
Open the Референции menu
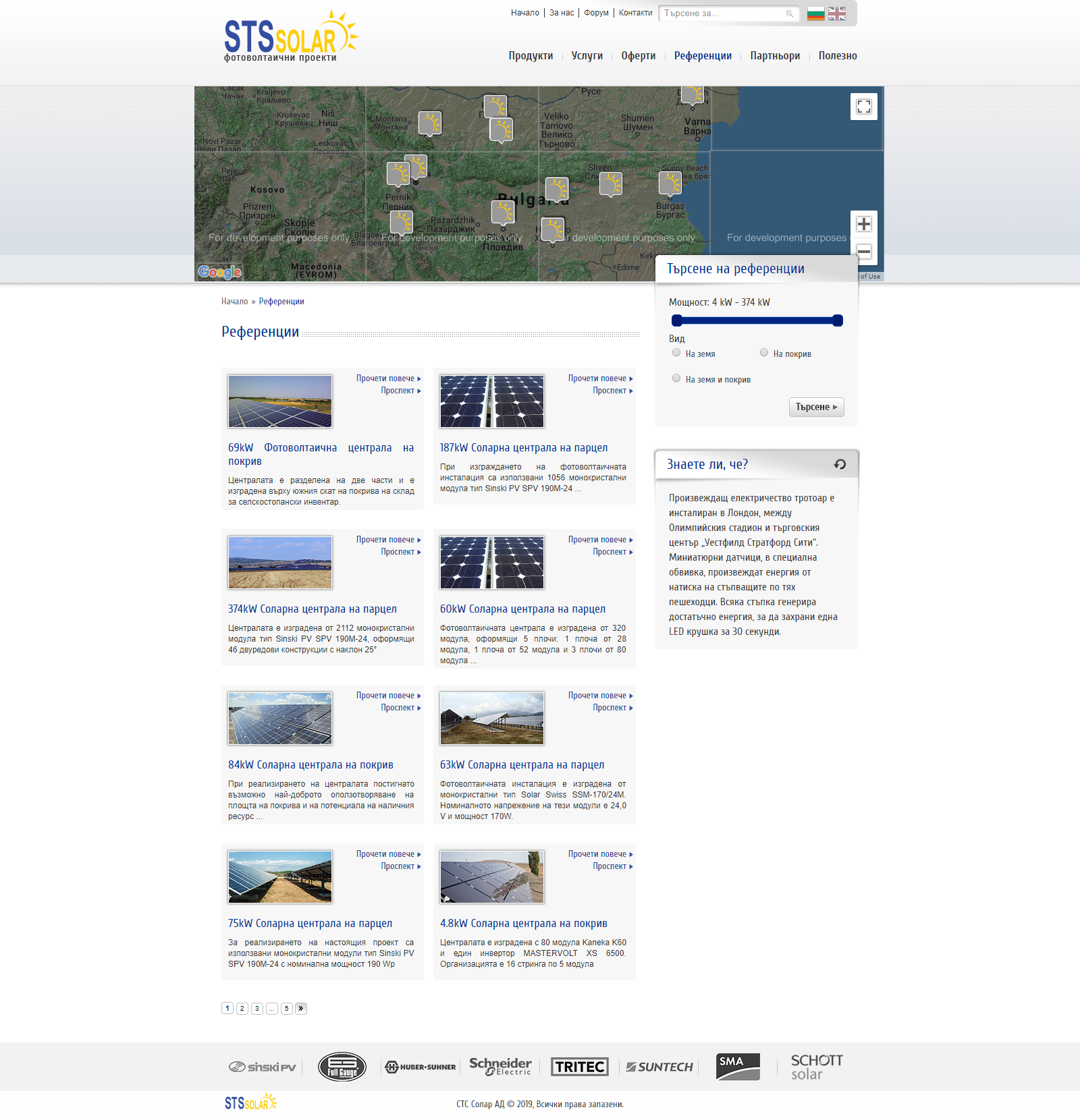pyautogui.click(x=703, y=56)
